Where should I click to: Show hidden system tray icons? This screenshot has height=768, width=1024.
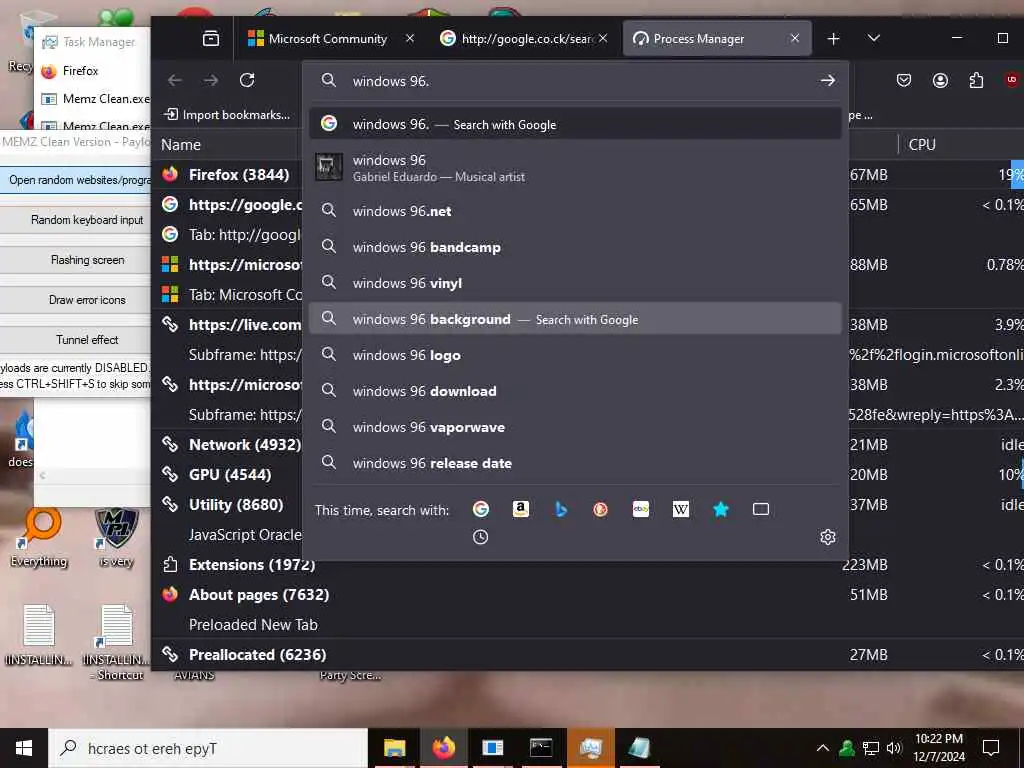pos(823,748)
